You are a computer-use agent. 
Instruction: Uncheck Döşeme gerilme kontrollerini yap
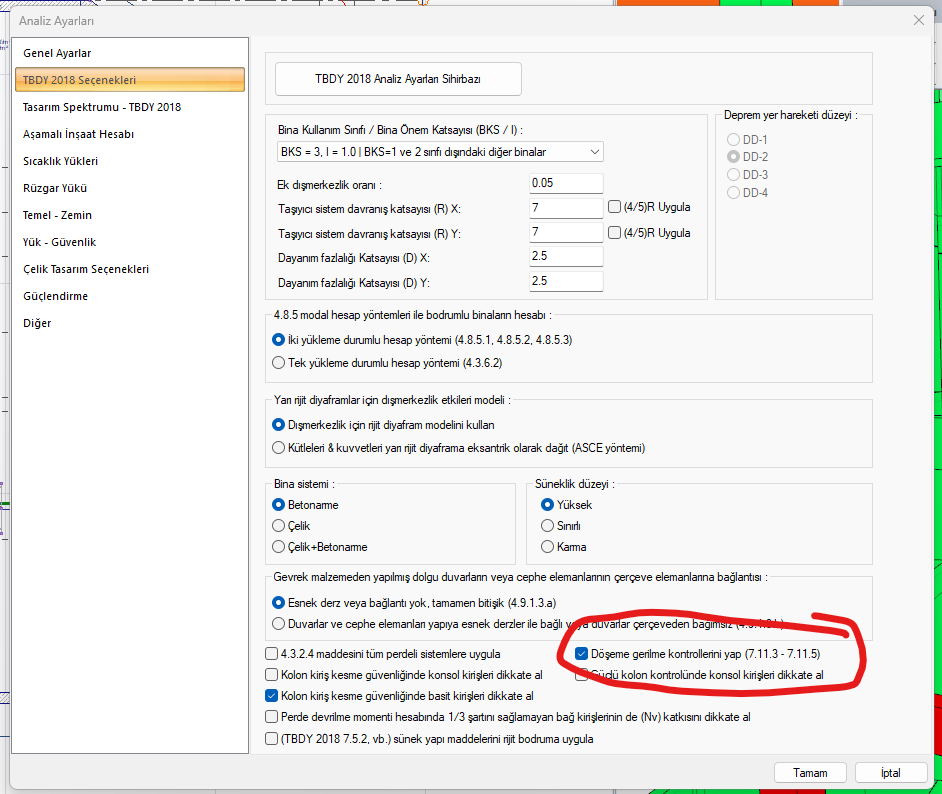click(x=582, y=654)
